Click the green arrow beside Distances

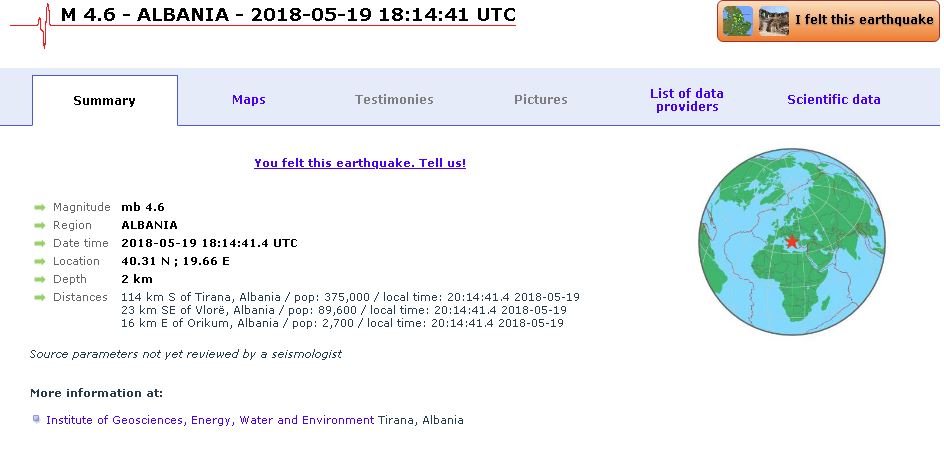(x=40, y=297)
